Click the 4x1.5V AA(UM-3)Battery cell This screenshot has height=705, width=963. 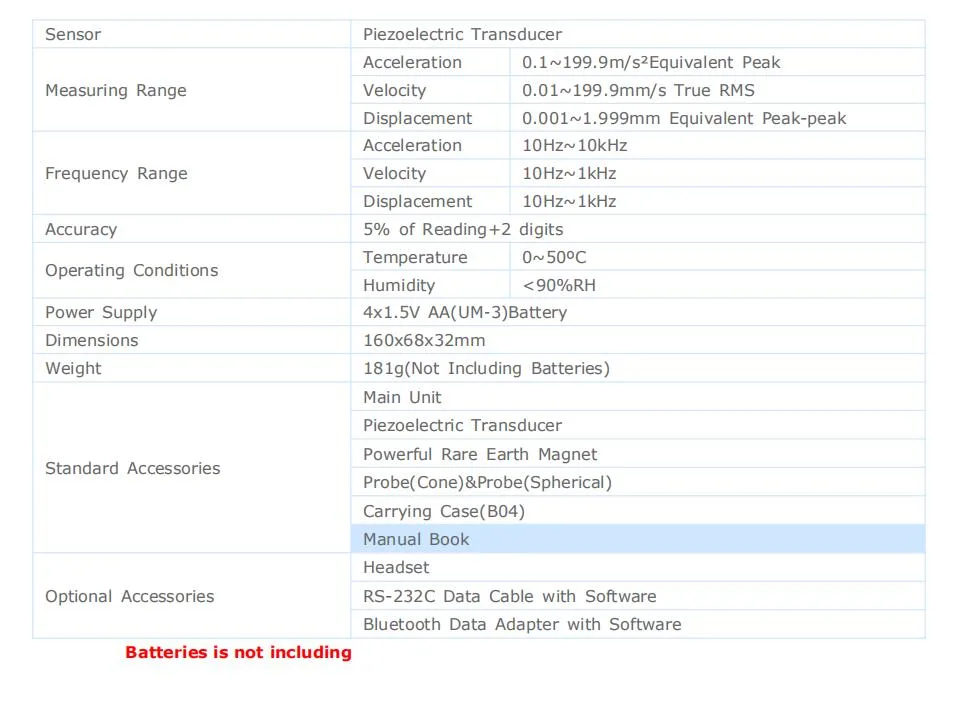[x=637, y=313]
